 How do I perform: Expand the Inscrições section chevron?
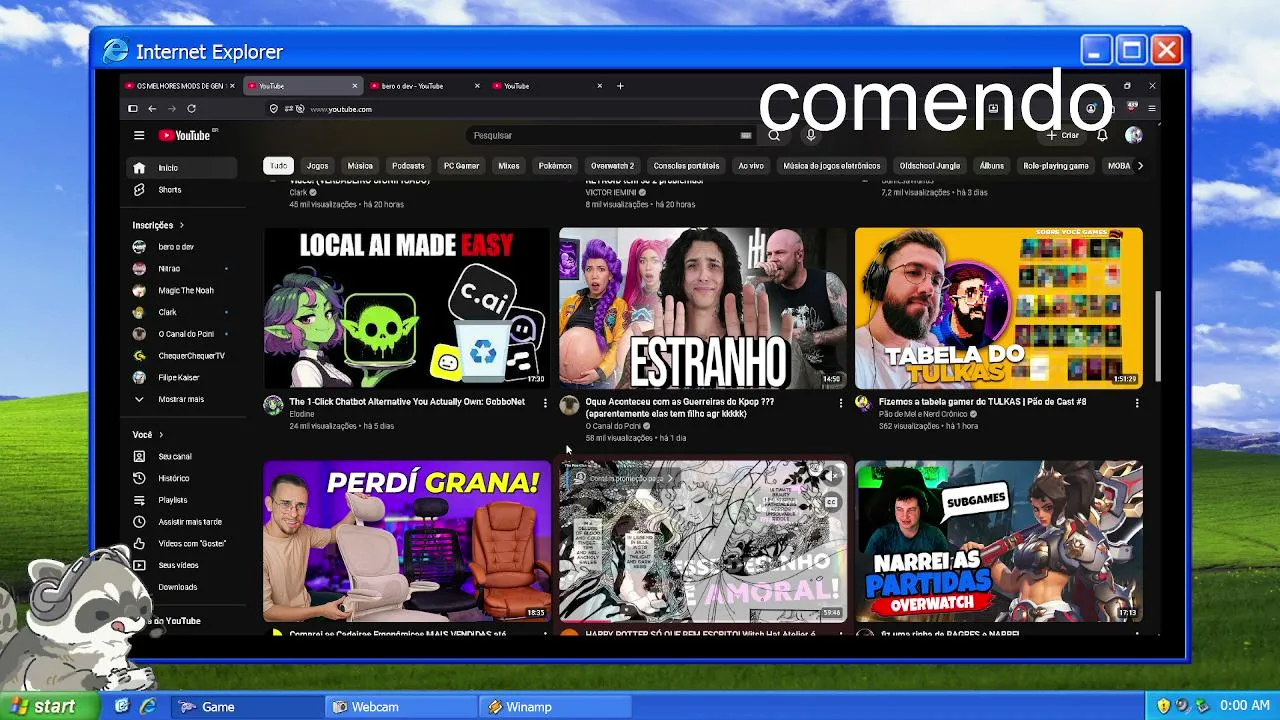click(181, 226)
